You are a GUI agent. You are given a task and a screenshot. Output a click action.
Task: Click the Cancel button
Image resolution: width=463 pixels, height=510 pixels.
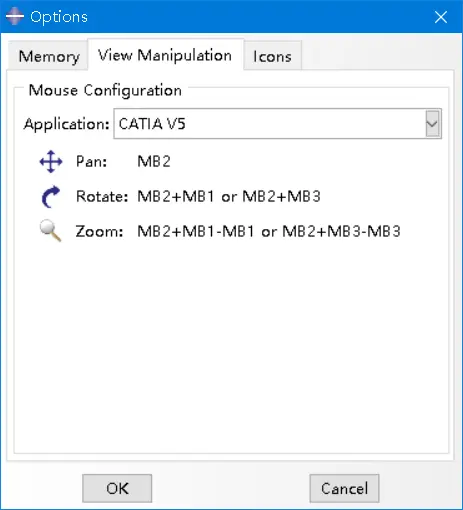[344, 488]
